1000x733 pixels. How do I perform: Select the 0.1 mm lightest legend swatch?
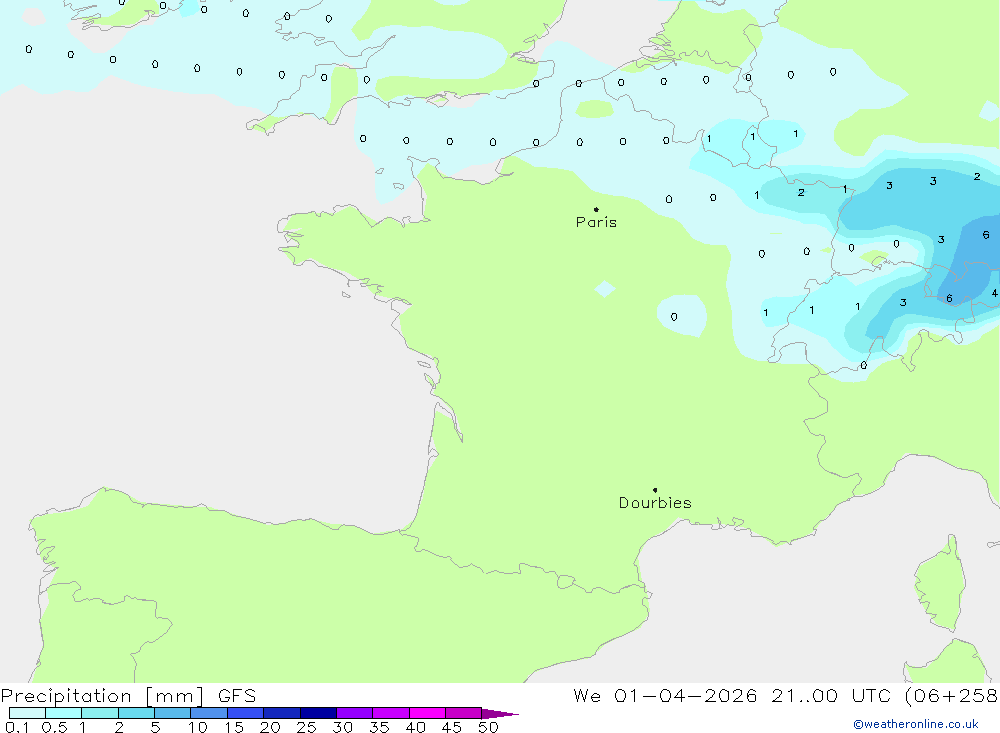point(27,713)
